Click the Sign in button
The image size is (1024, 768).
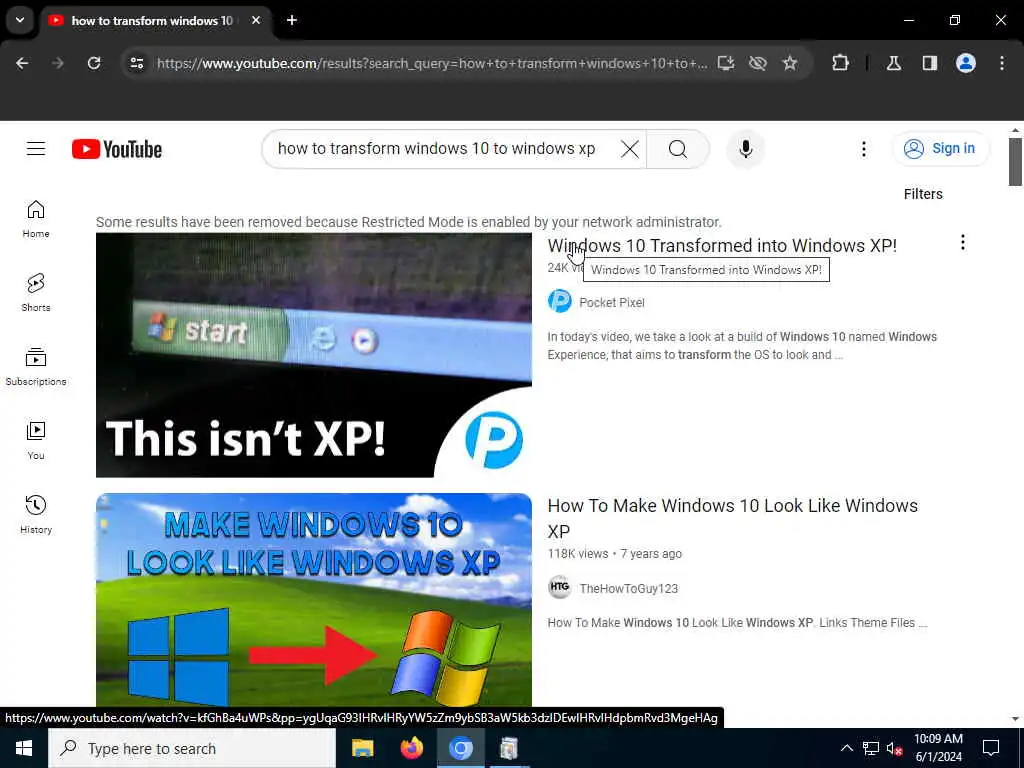(940, 149)
